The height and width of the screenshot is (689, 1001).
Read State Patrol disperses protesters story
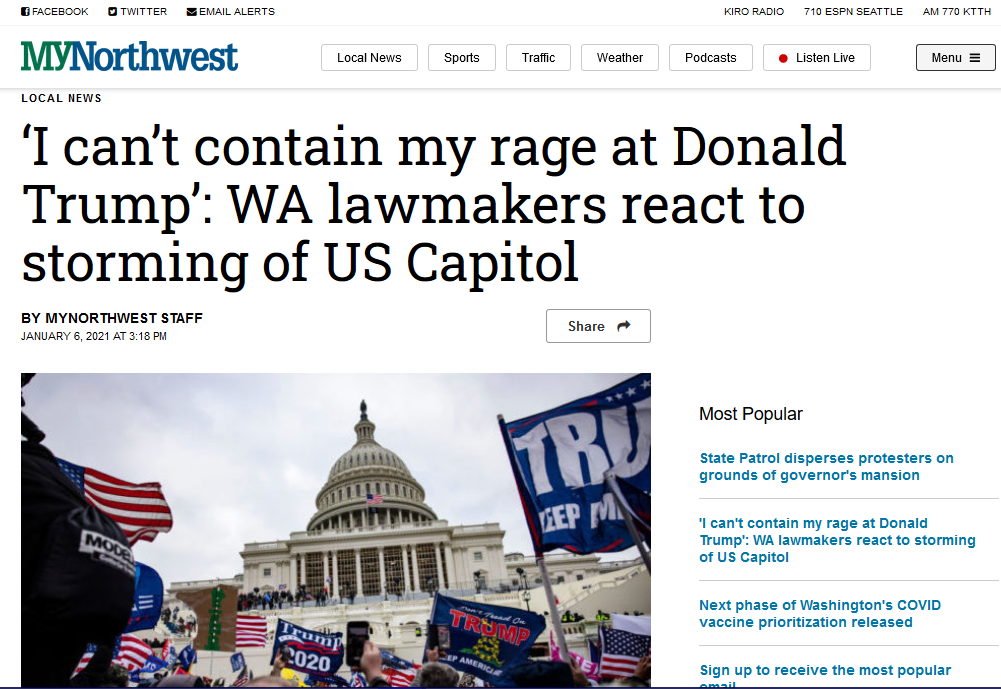826,467
